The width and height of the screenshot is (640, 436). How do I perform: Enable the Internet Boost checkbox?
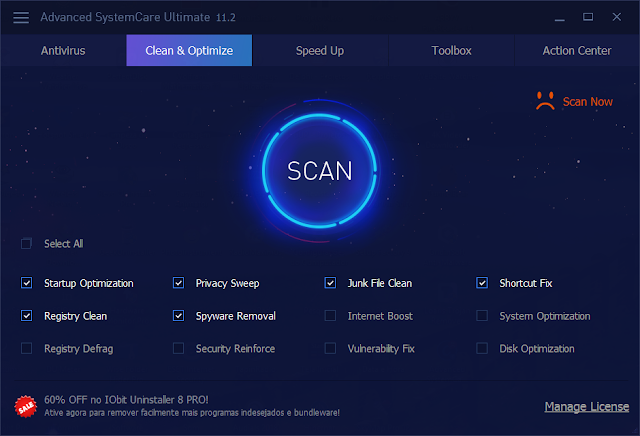tap(330, 316)
